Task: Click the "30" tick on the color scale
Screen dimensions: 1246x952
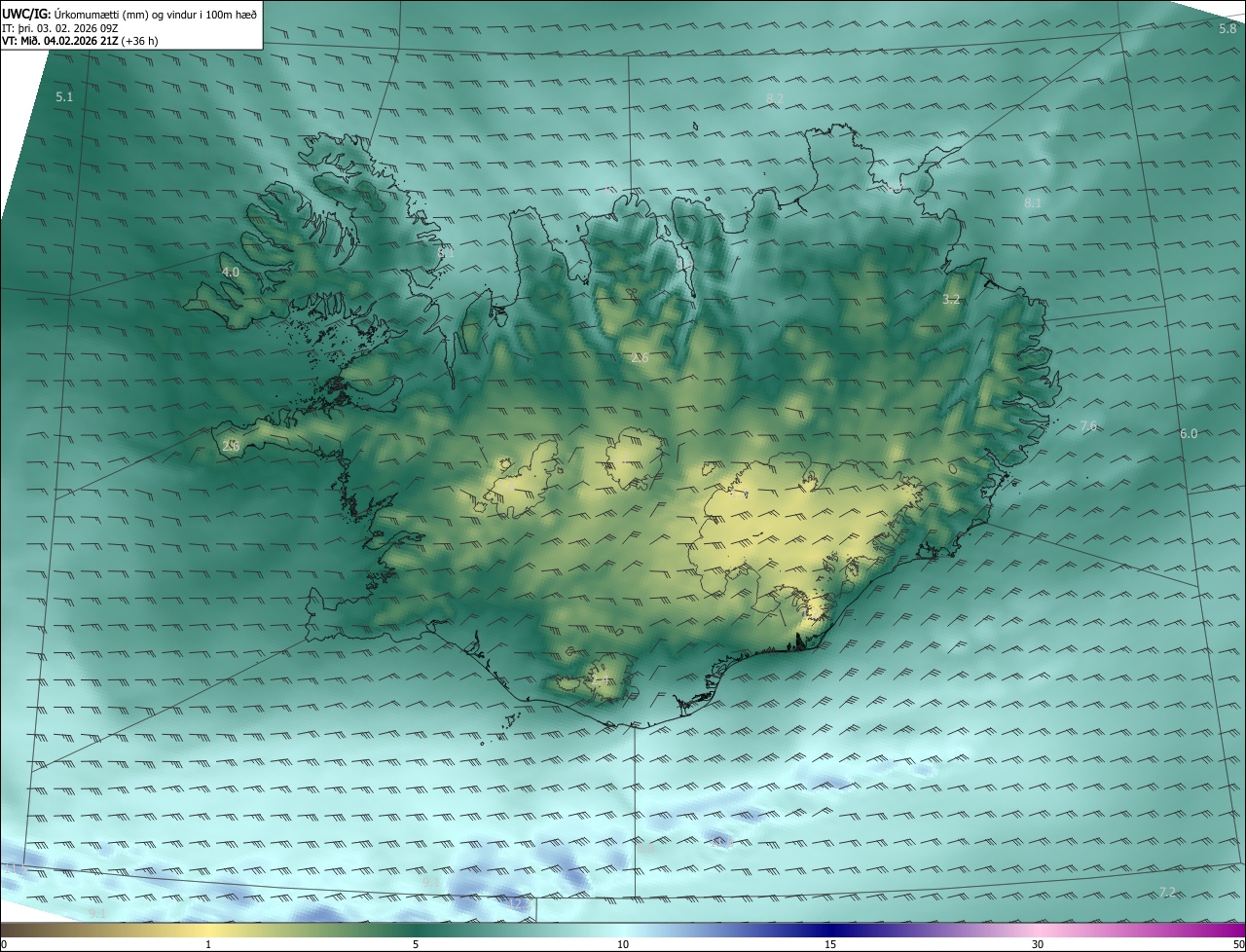Action: tap(1038, 944)
